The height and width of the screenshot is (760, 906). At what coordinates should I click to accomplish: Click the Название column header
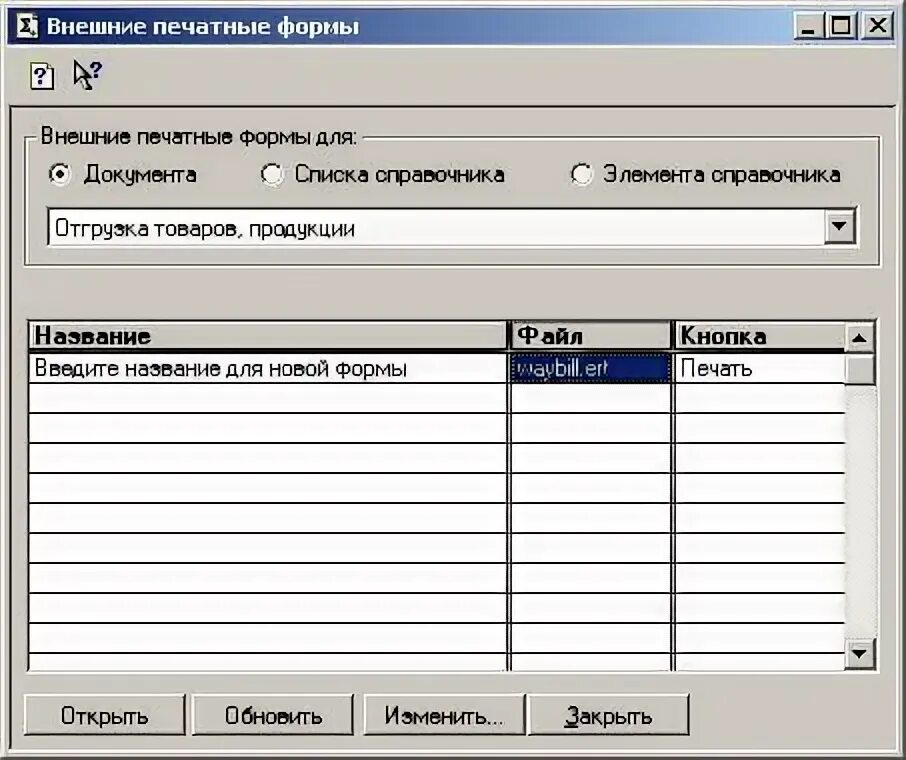[268, 336]
